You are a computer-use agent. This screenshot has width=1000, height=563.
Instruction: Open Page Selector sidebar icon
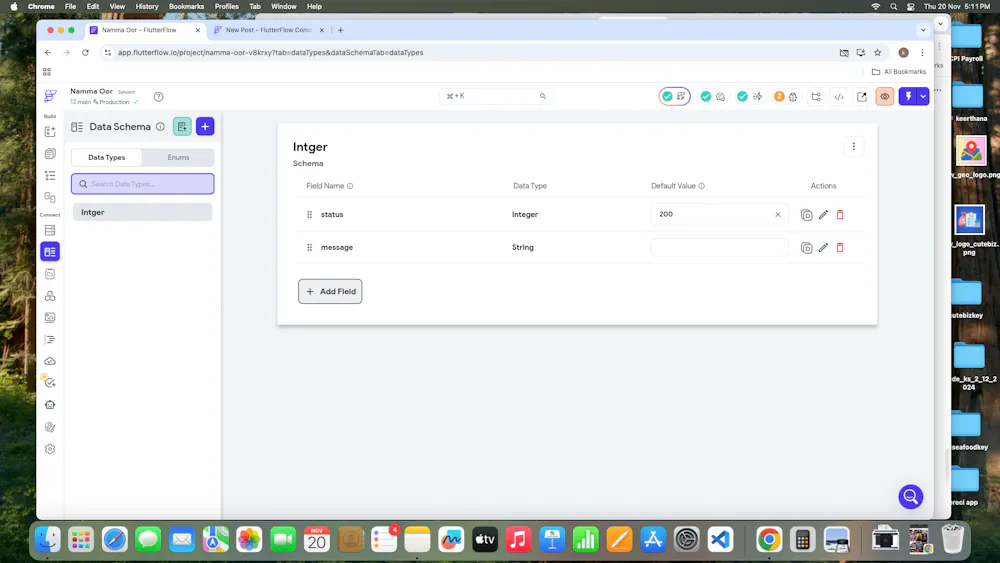pos(50,154)
